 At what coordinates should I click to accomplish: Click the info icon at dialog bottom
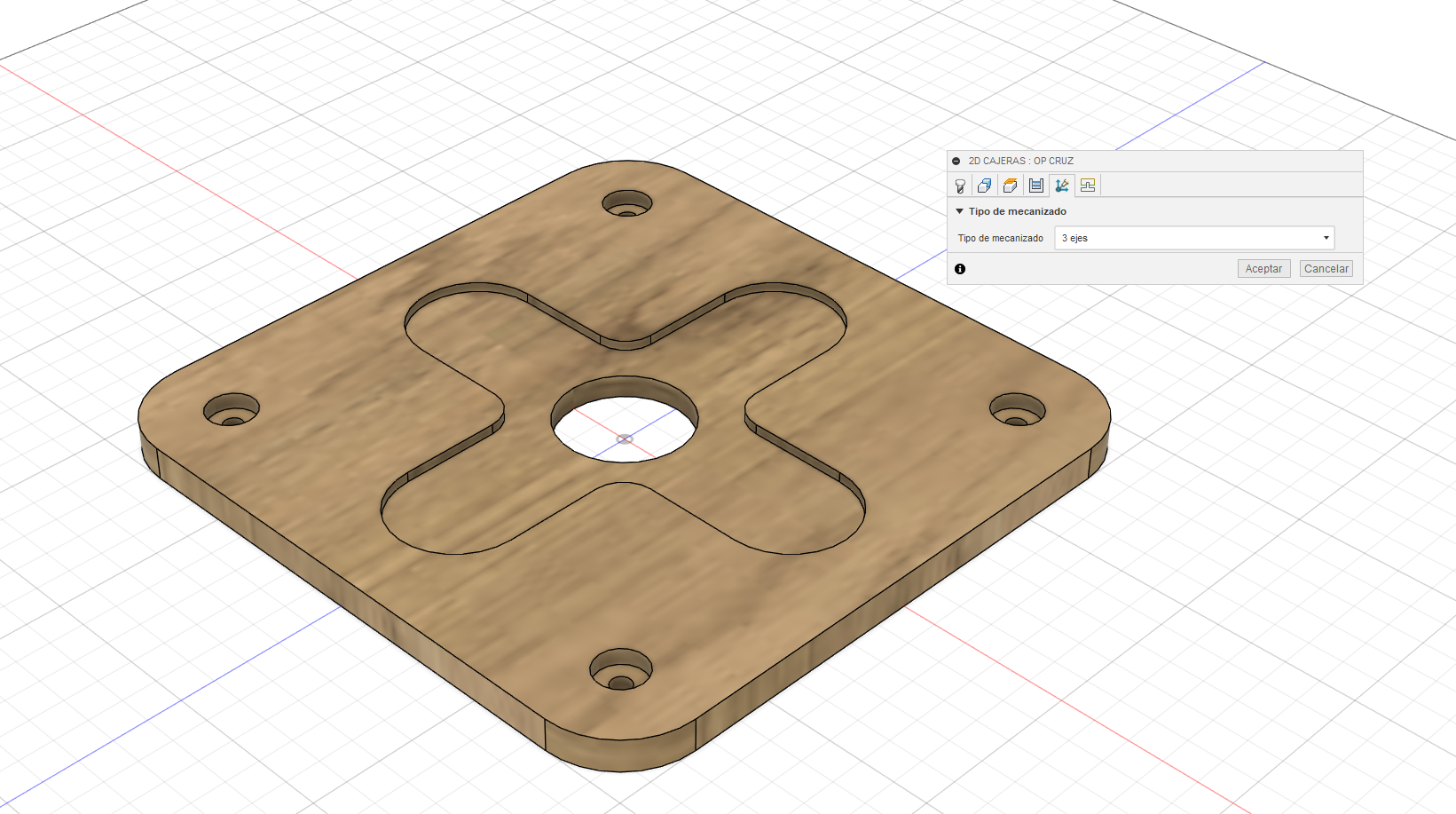[960, 269]
